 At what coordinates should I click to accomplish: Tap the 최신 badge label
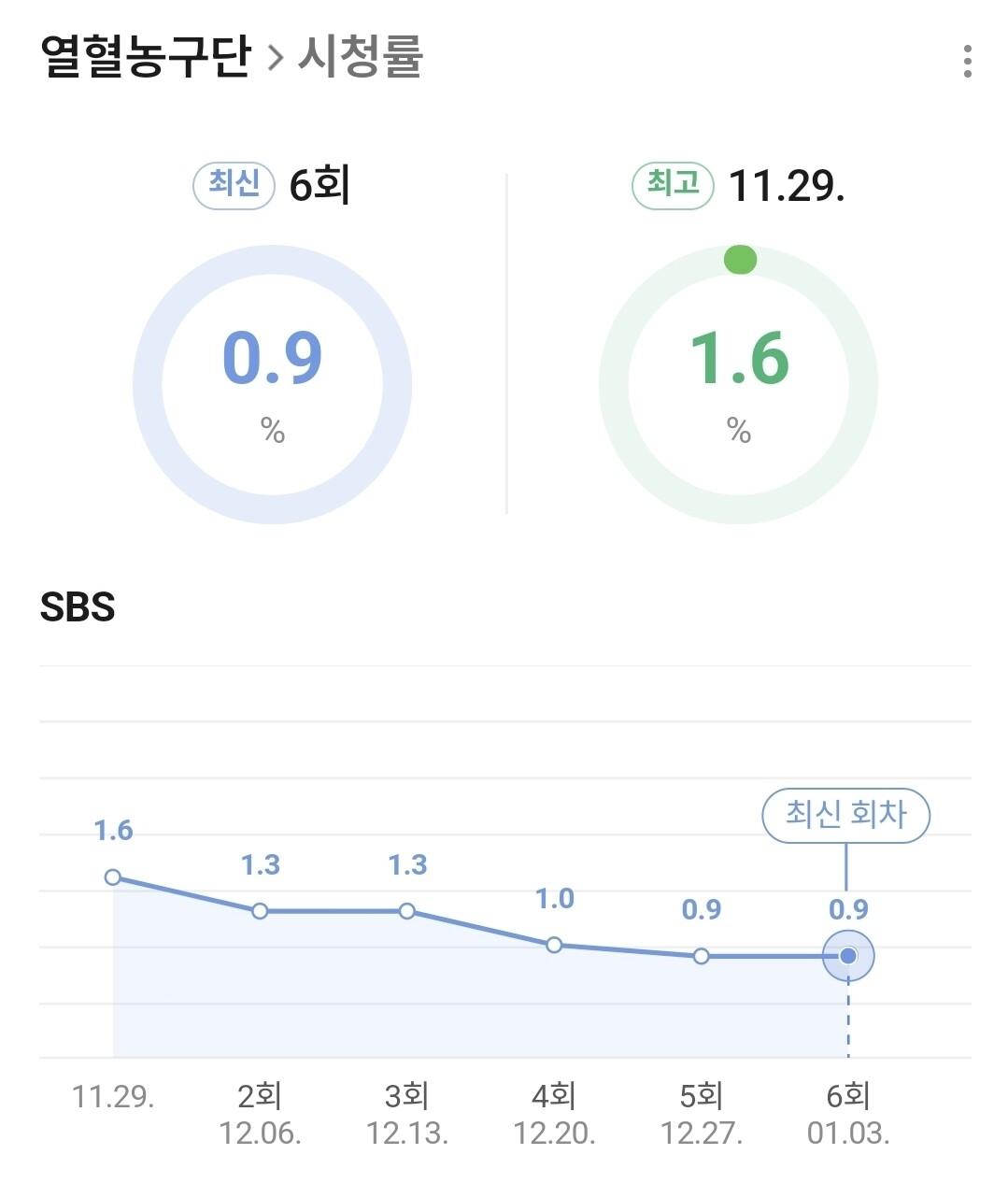[234, 184]
